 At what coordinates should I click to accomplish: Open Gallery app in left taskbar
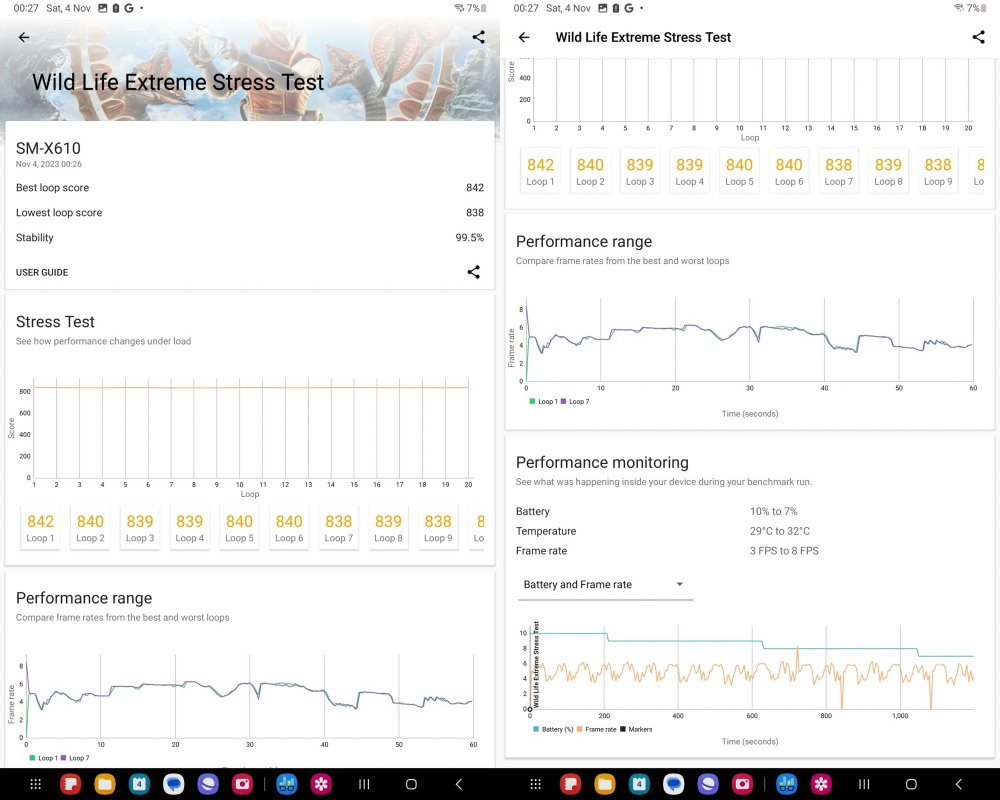pyautogui.click(x=321, y=784)
